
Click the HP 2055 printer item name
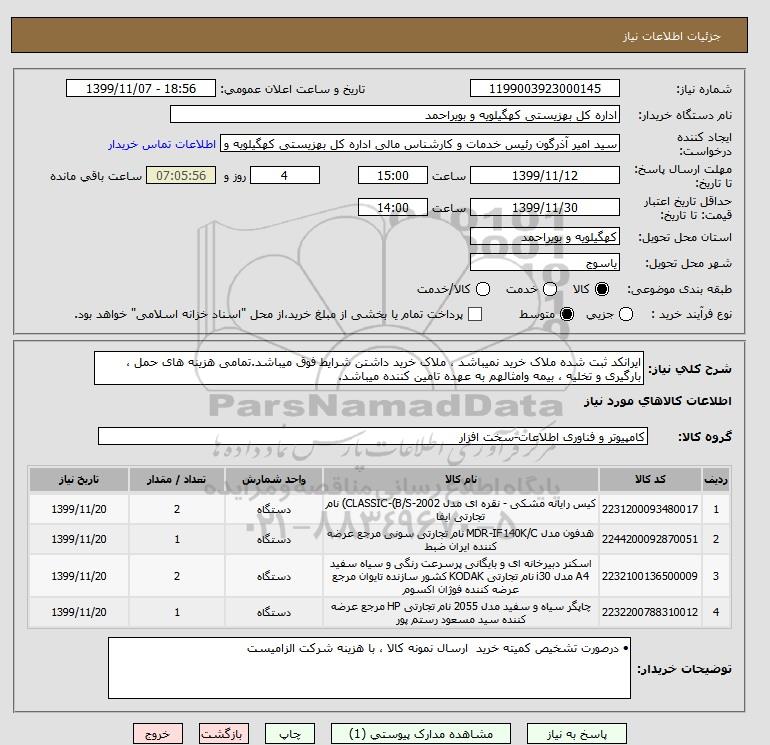461,613
